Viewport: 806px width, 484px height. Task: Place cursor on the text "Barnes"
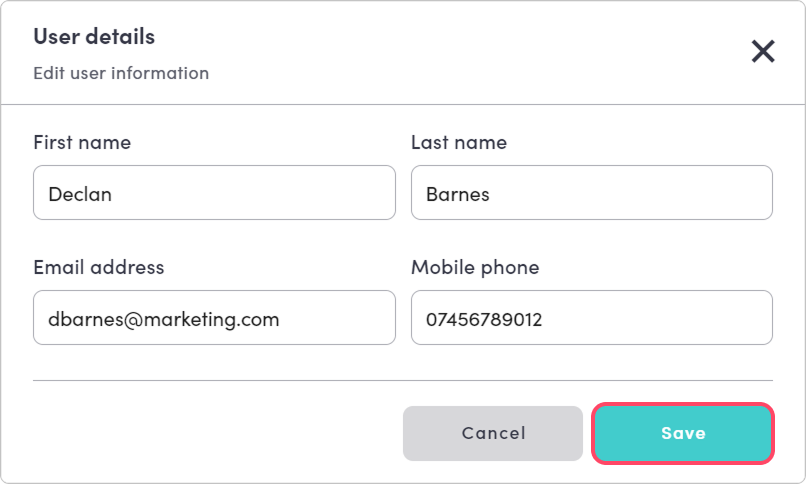[x=458, y=194]
